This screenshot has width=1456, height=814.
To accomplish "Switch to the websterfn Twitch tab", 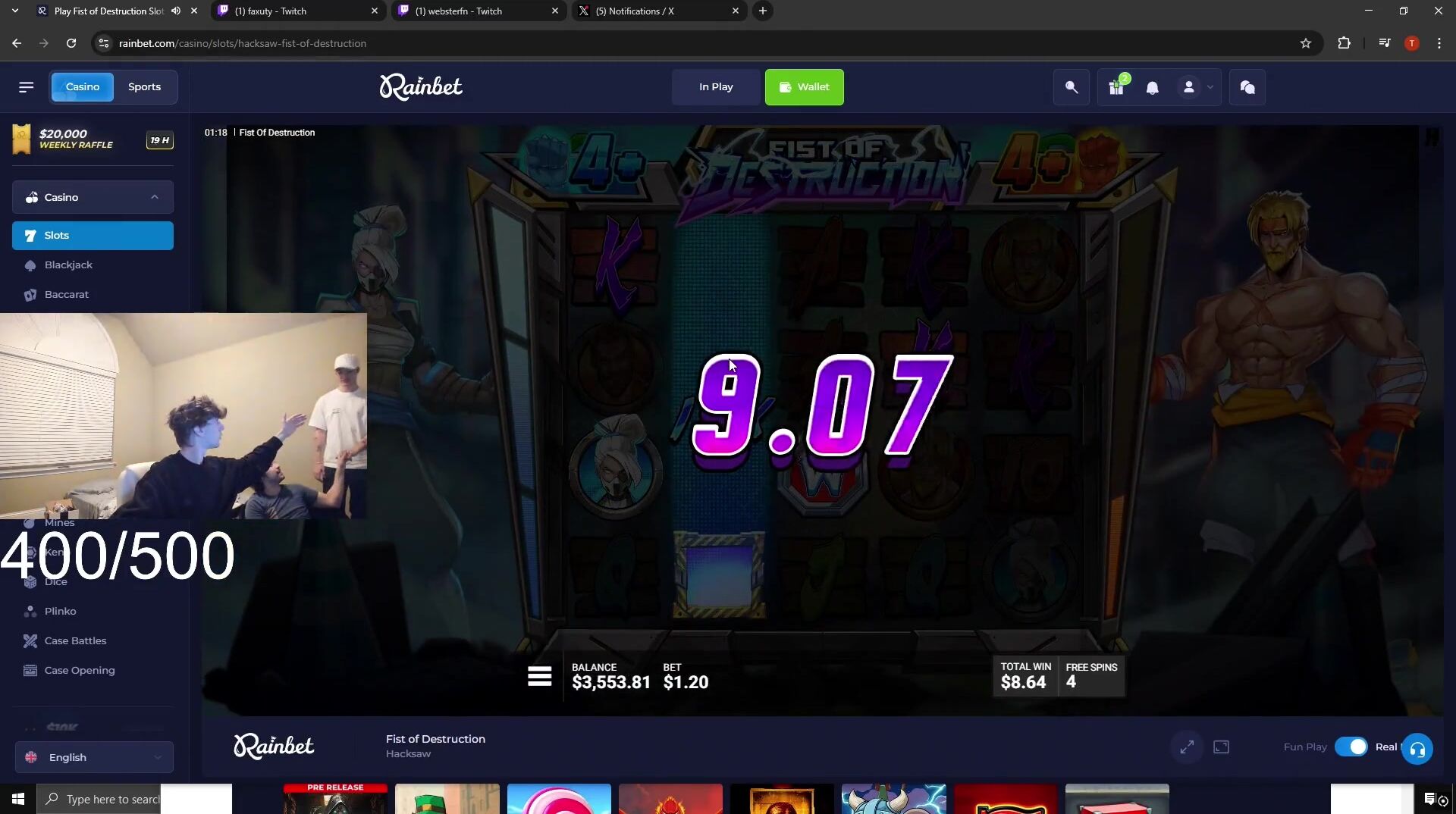I will 478,11.
